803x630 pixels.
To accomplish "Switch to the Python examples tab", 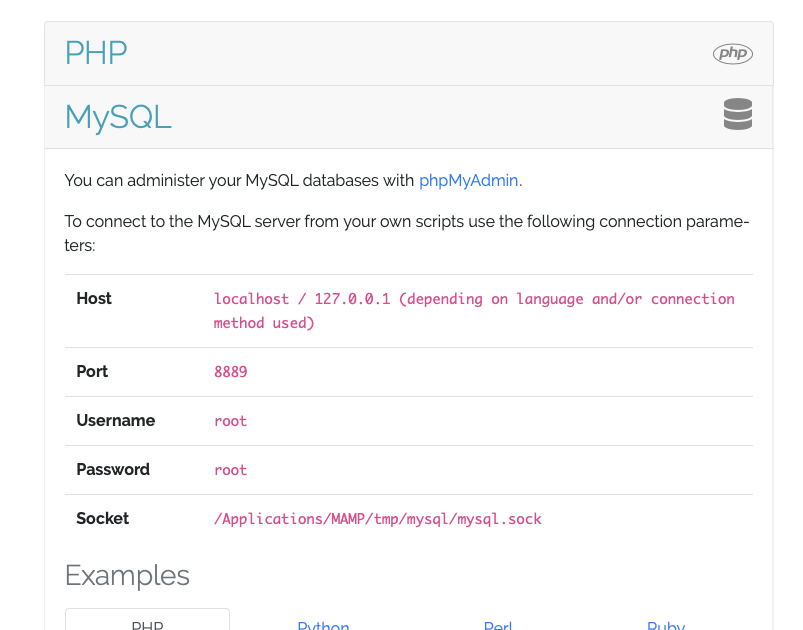I will 323,625.
